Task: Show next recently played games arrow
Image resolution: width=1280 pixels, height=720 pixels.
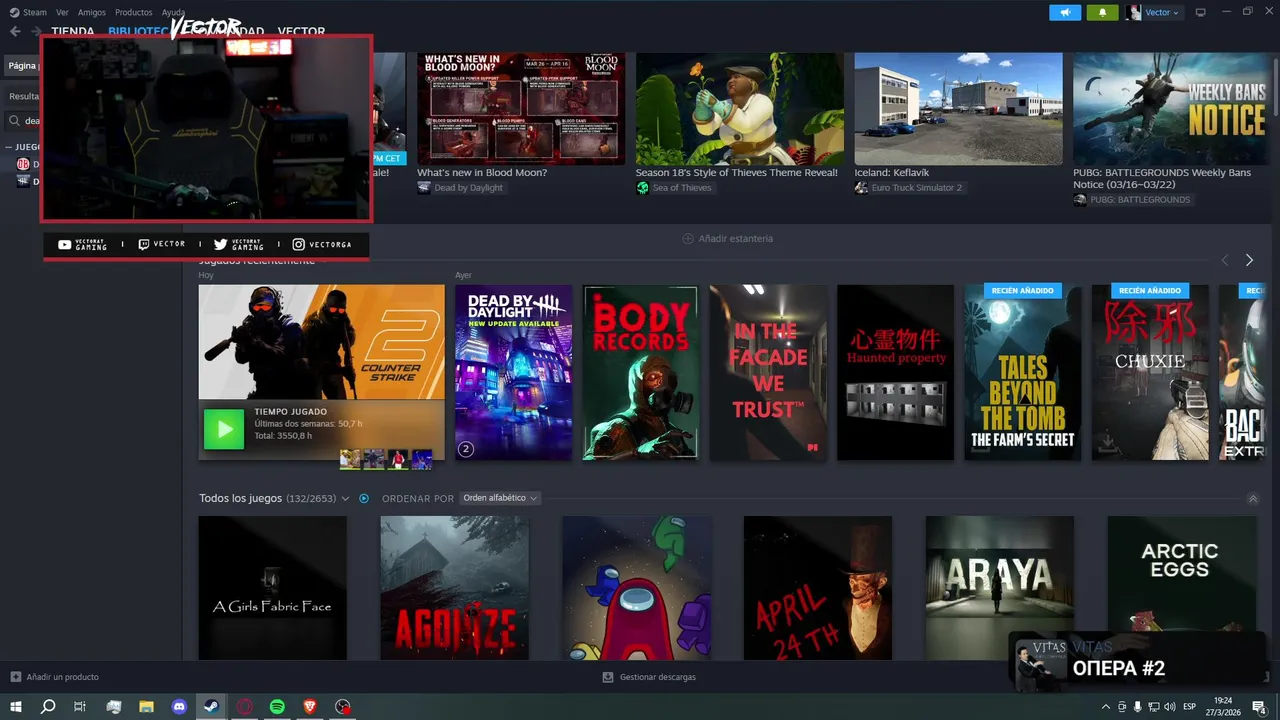Action: coord(1249,260)
